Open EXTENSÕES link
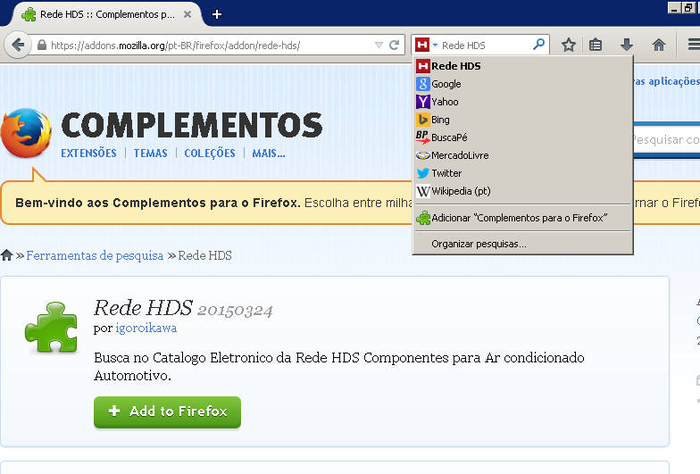Screen dimensions: 700x474 click(x=88, y=153)
